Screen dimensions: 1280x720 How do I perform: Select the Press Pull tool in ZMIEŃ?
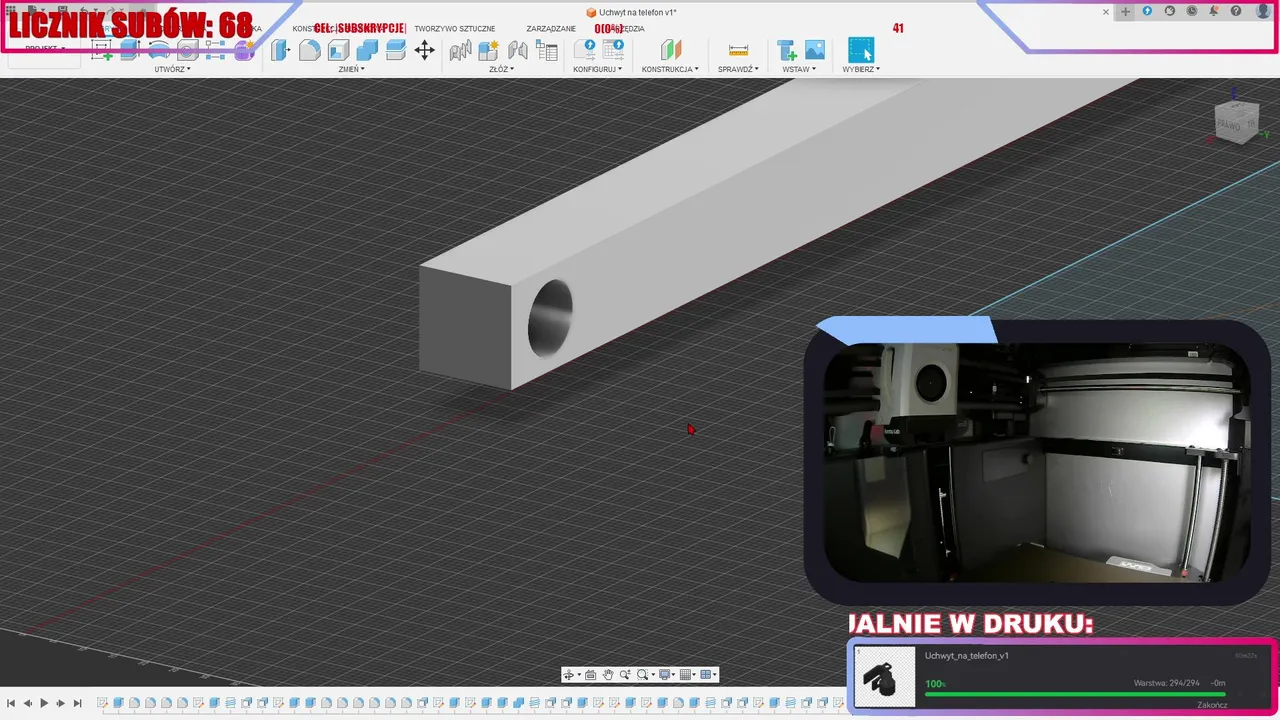coord(281,50)
